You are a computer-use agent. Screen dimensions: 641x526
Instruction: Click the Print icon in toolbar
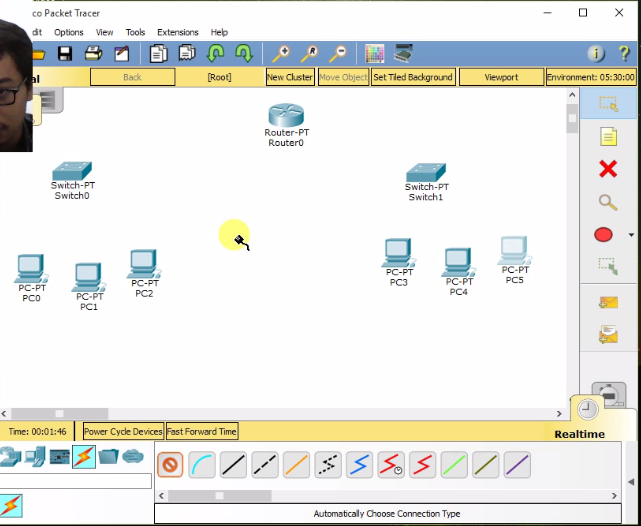[x=94, y=54]
